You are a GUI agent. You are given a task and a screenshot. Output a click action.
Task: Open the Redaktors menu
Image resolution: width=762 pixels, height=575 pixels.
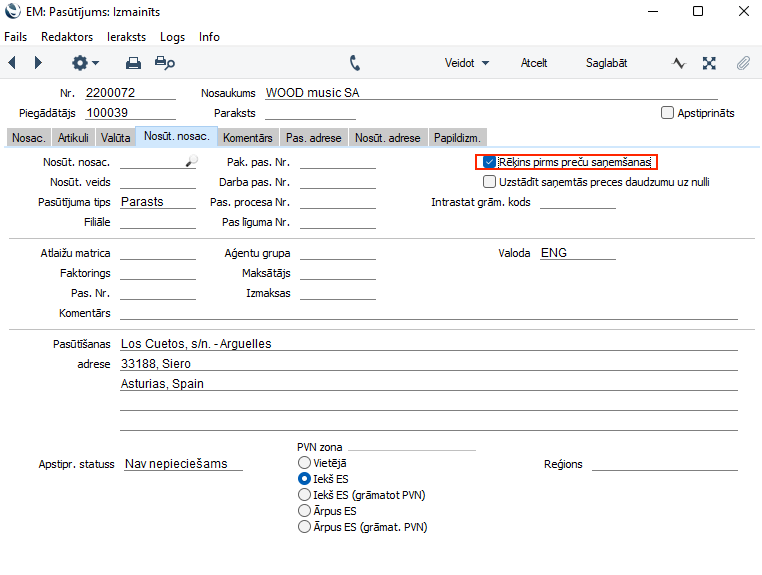coord(67,36)
